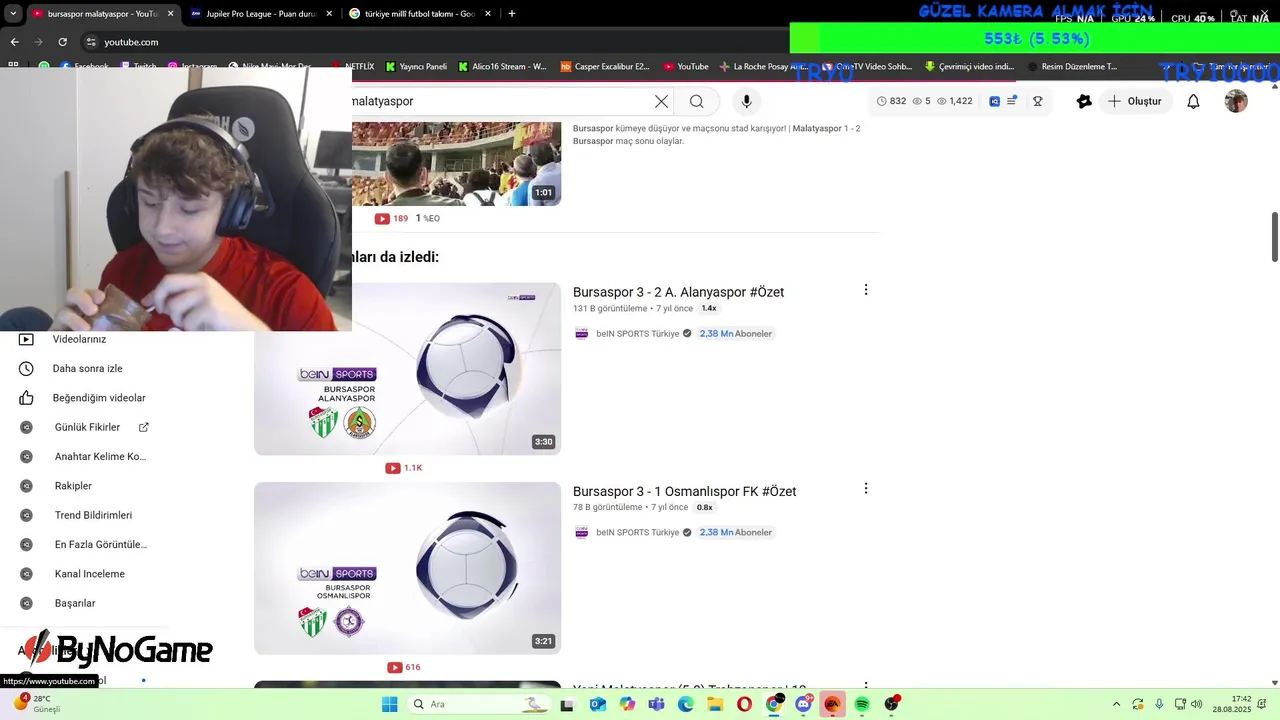Click the 1.1K vidIQ score under Alanyaspor video
The height and width of the screenshot is (720, 1280).
click(x=404, y=468)
